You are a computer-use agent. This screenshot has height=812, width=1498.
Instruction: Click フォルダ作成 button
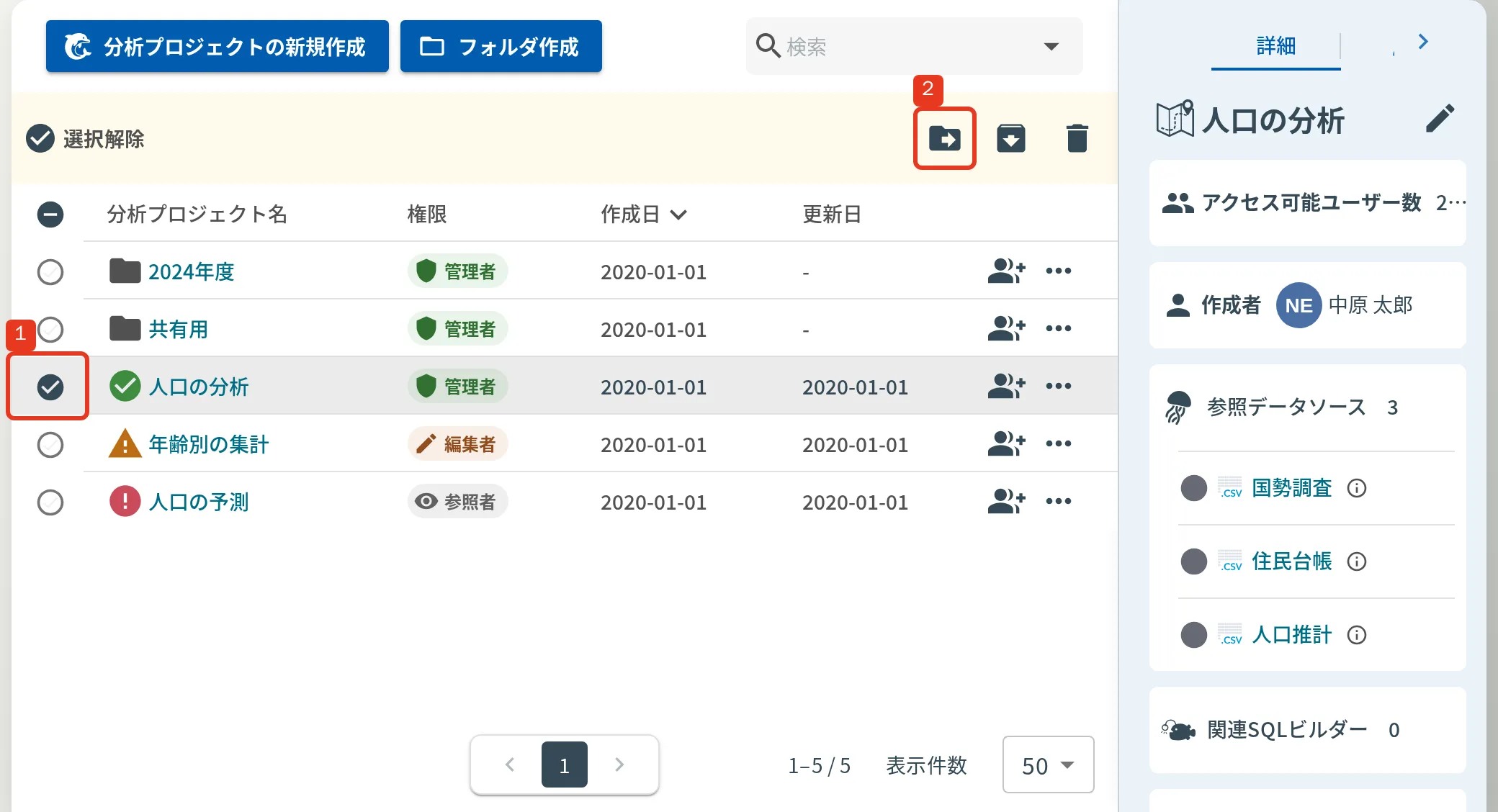tap(501, 47)
